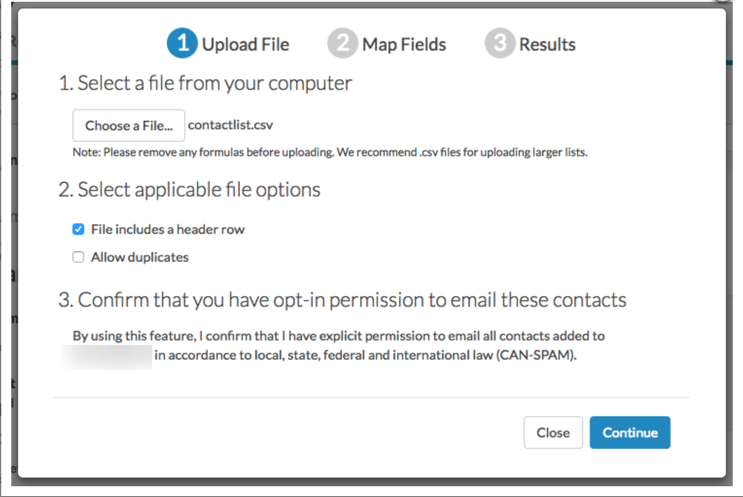Click the blue step 1 circle icon
The image size is (743, 497).
click(182, 43)
